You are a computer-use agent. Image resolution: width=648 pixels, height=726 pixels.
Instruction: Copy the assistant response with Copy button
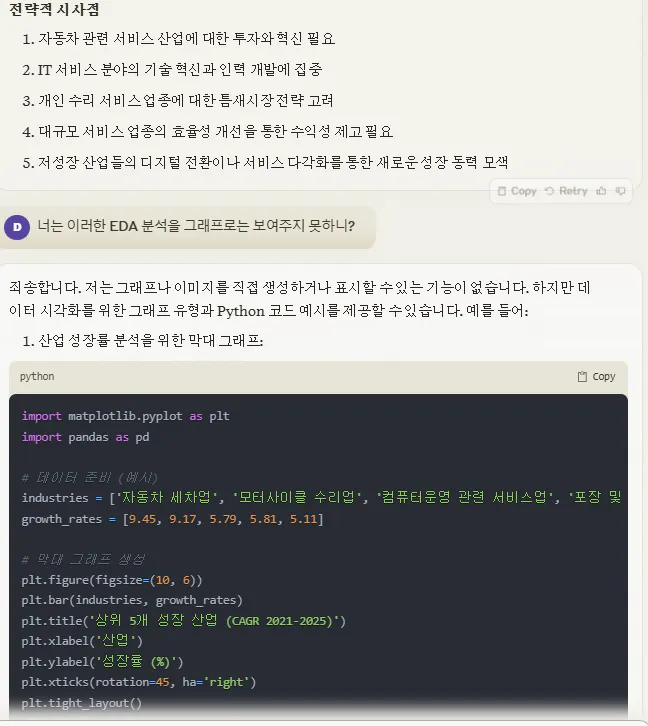(x=517, y=191)
